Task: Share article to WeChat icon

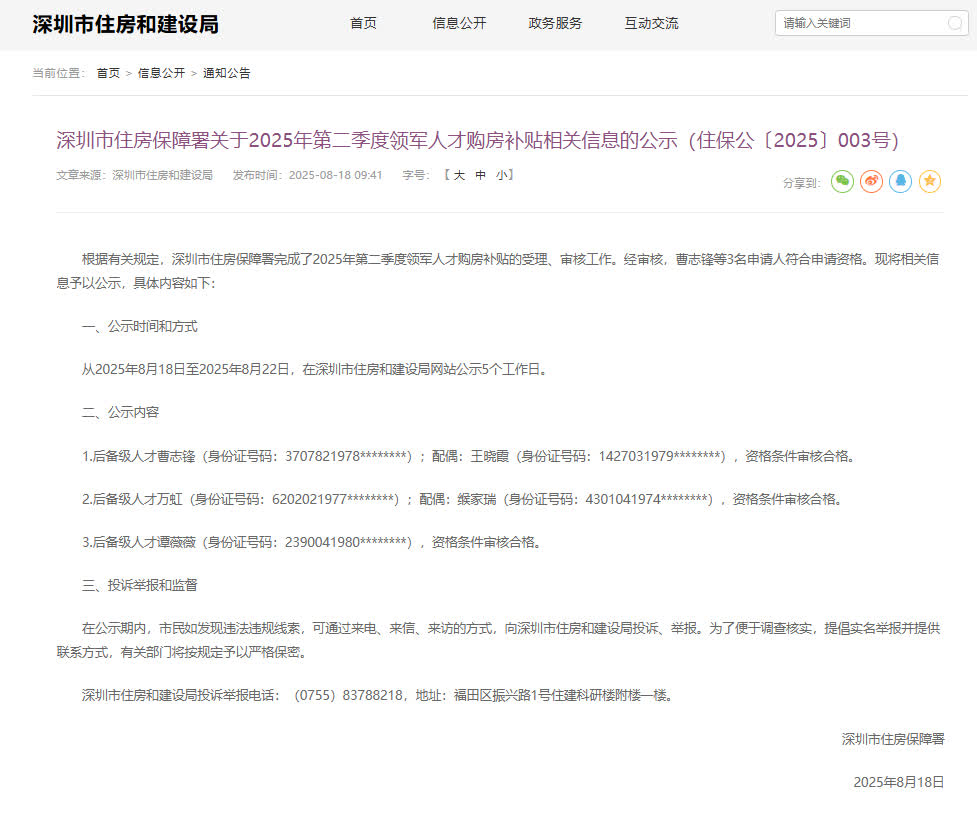Action: click(x=842, y=181)
